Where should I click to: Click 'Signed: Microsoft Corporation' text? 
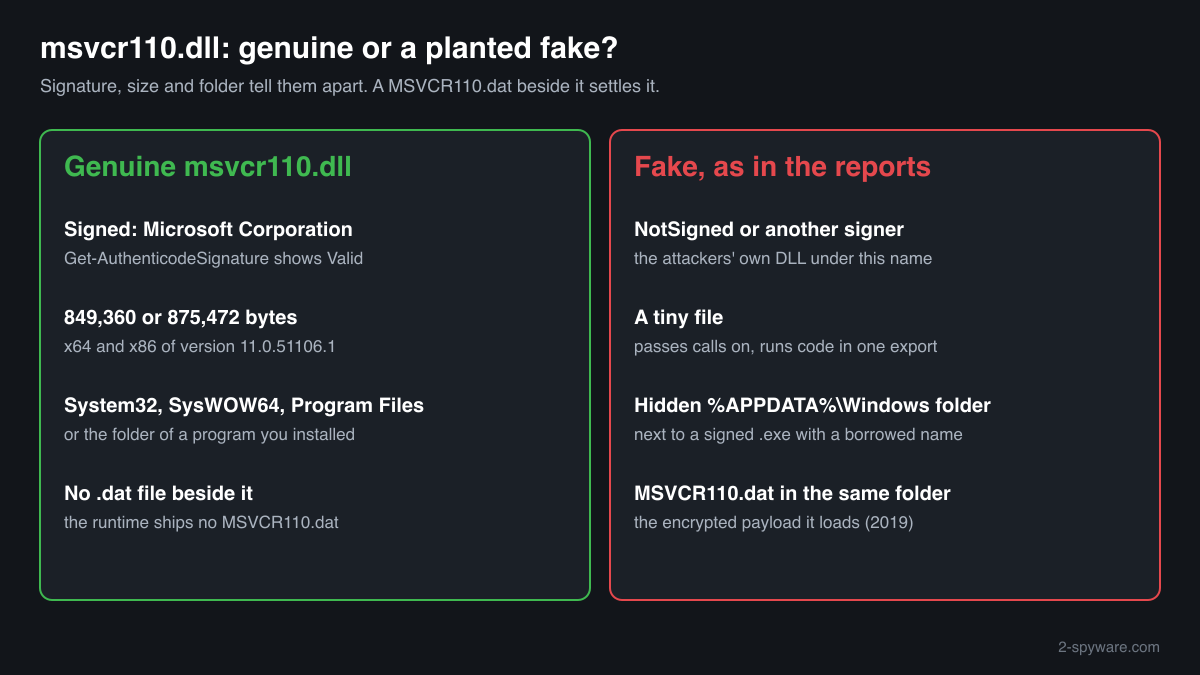point(208,229)
